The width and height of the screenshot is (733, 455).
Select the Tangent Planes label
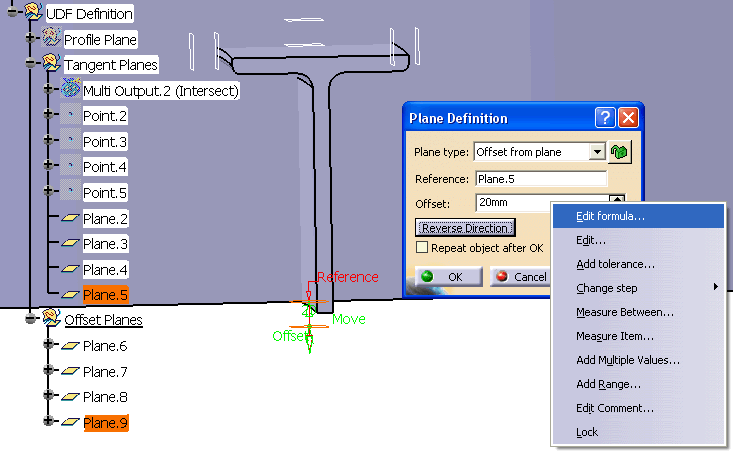tap(111, 65)
